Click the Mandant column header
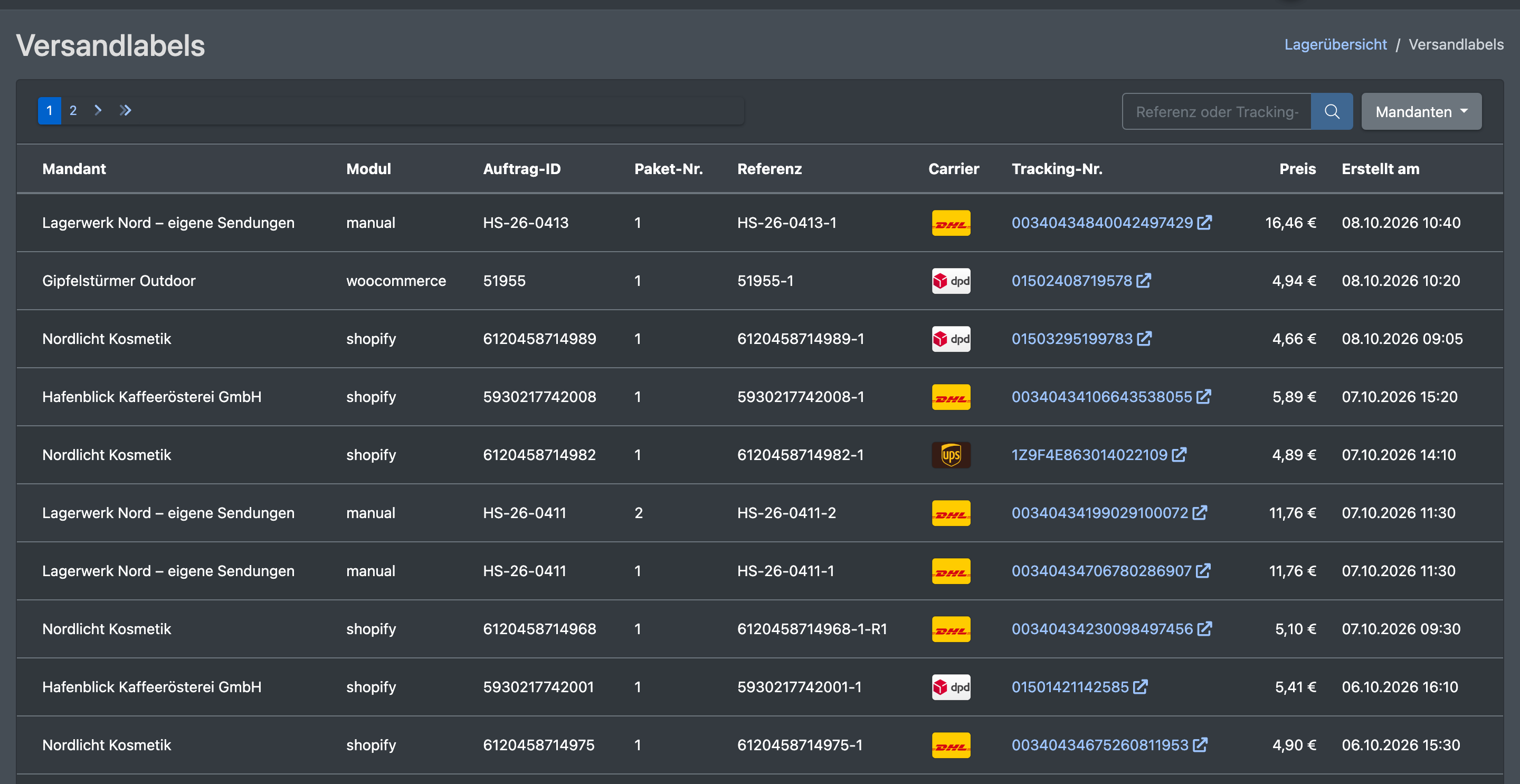This screenshot has height=784, width=1520. click(x=74, y=169)
